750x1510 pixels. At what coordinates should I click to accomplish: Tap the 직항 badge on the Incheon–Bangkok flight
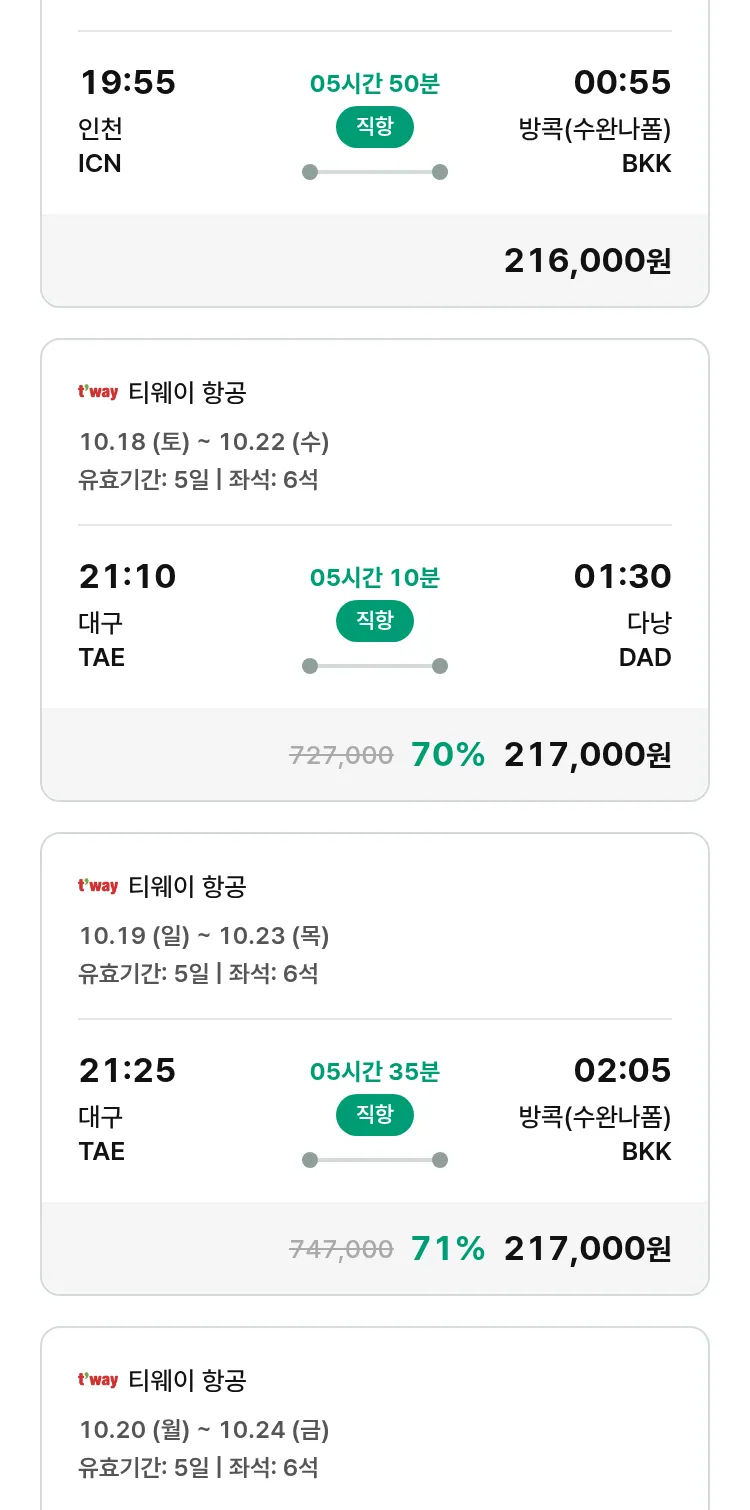(x=375, y=127)
